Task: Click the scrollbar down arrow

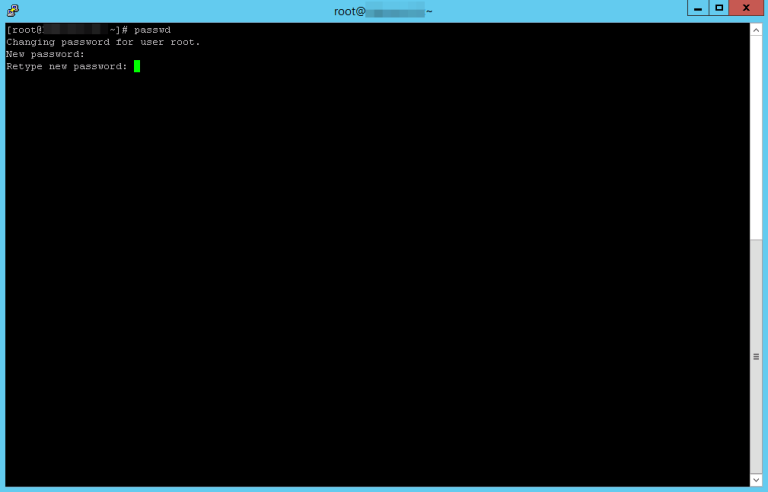Action: pyautogui.click(x=756, y=479)
